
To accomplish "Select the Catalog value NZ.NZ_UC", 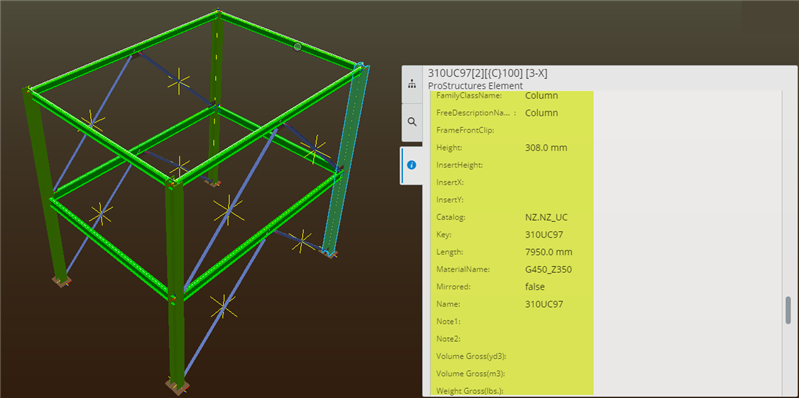I will (546, 217).
